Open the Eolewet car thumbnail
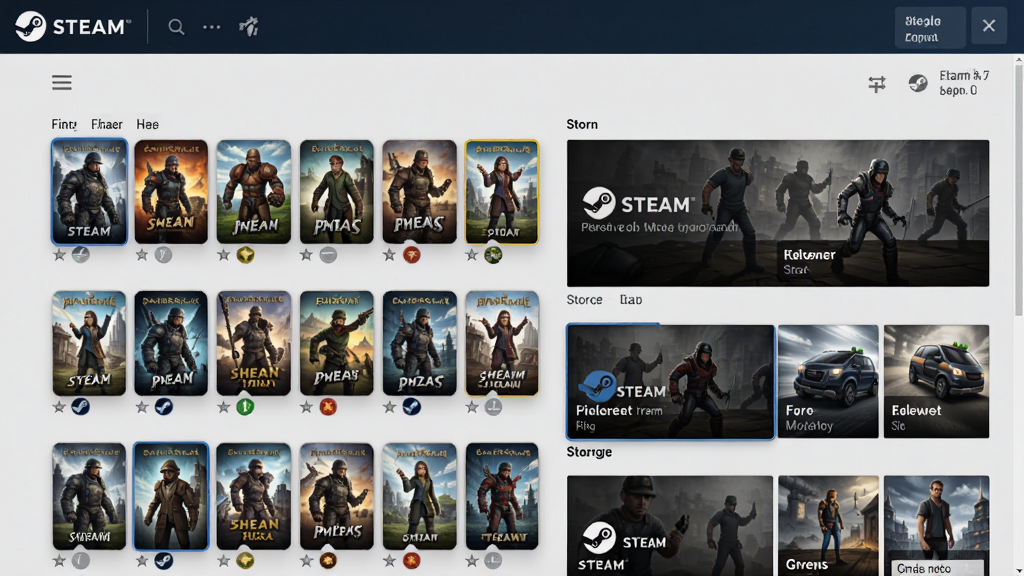The height and width of the screenshot is (576, 1024). [x=936, y=381]
